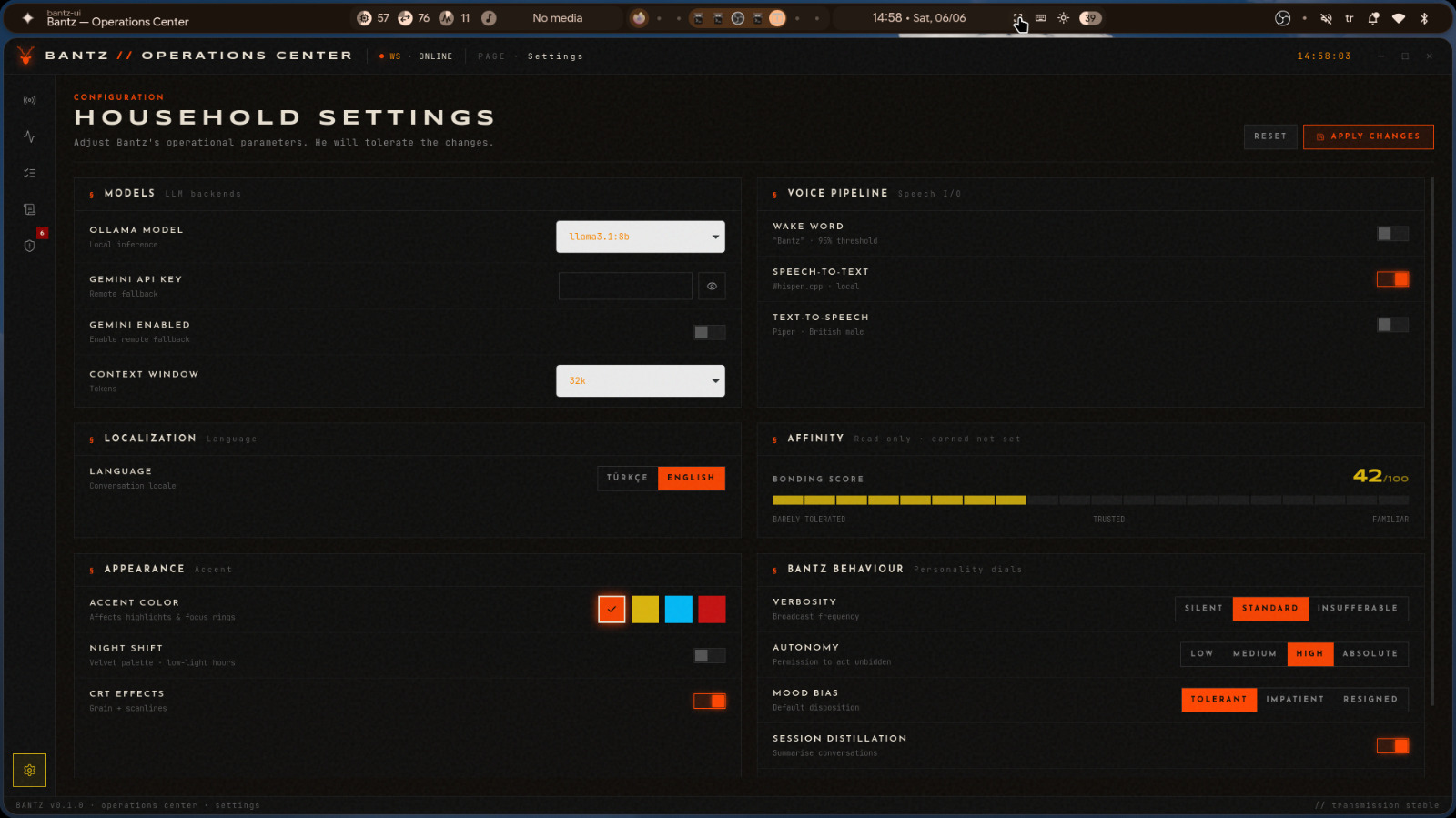Click the CPU usage icon in top bar

[364, 18]
